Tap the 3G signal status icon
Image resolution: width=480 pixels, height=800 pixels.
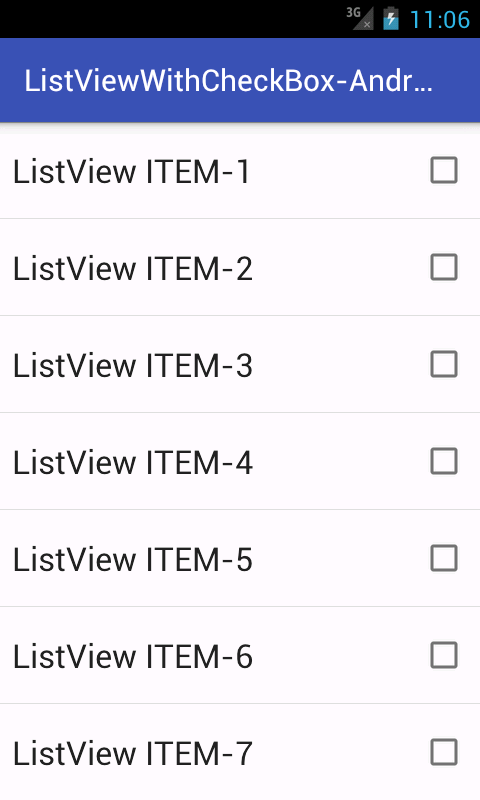point(360,18)
